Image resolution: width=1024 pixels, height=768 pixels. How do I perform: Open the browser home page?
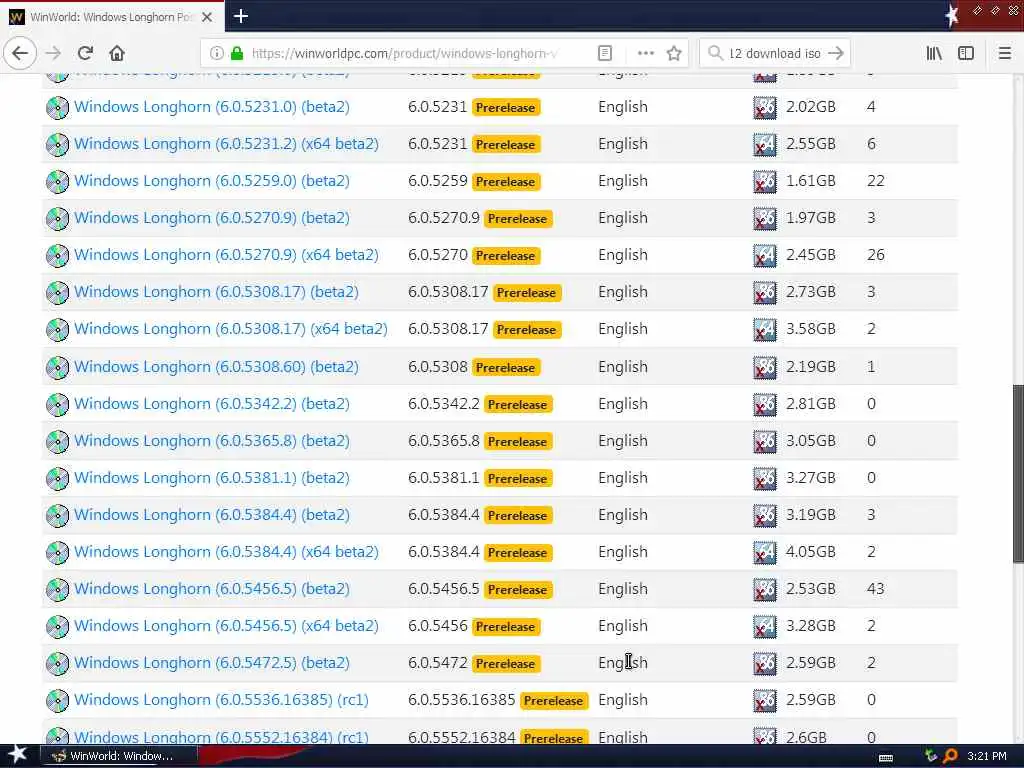click(117, 54)
